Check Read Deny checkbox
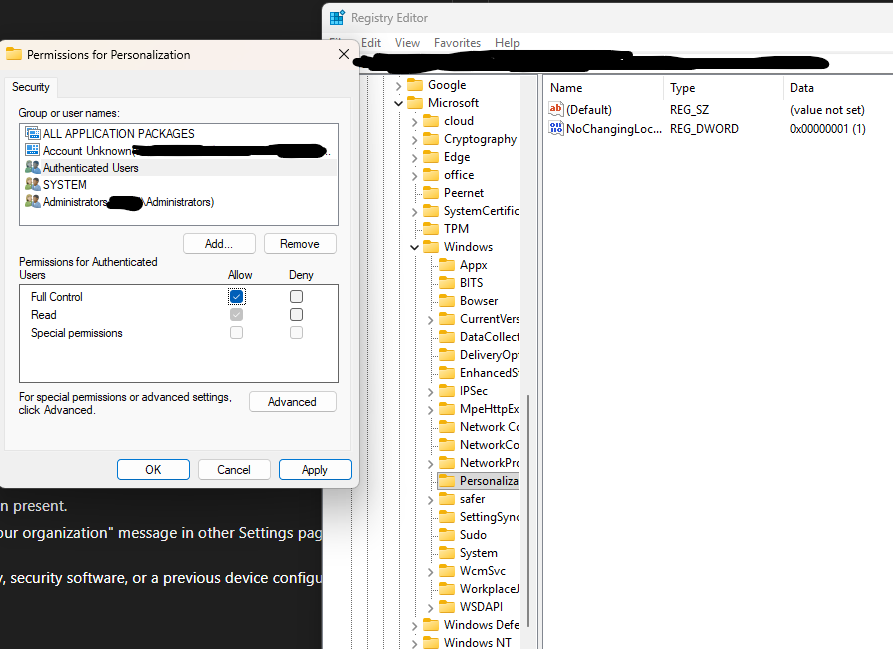 296,315
